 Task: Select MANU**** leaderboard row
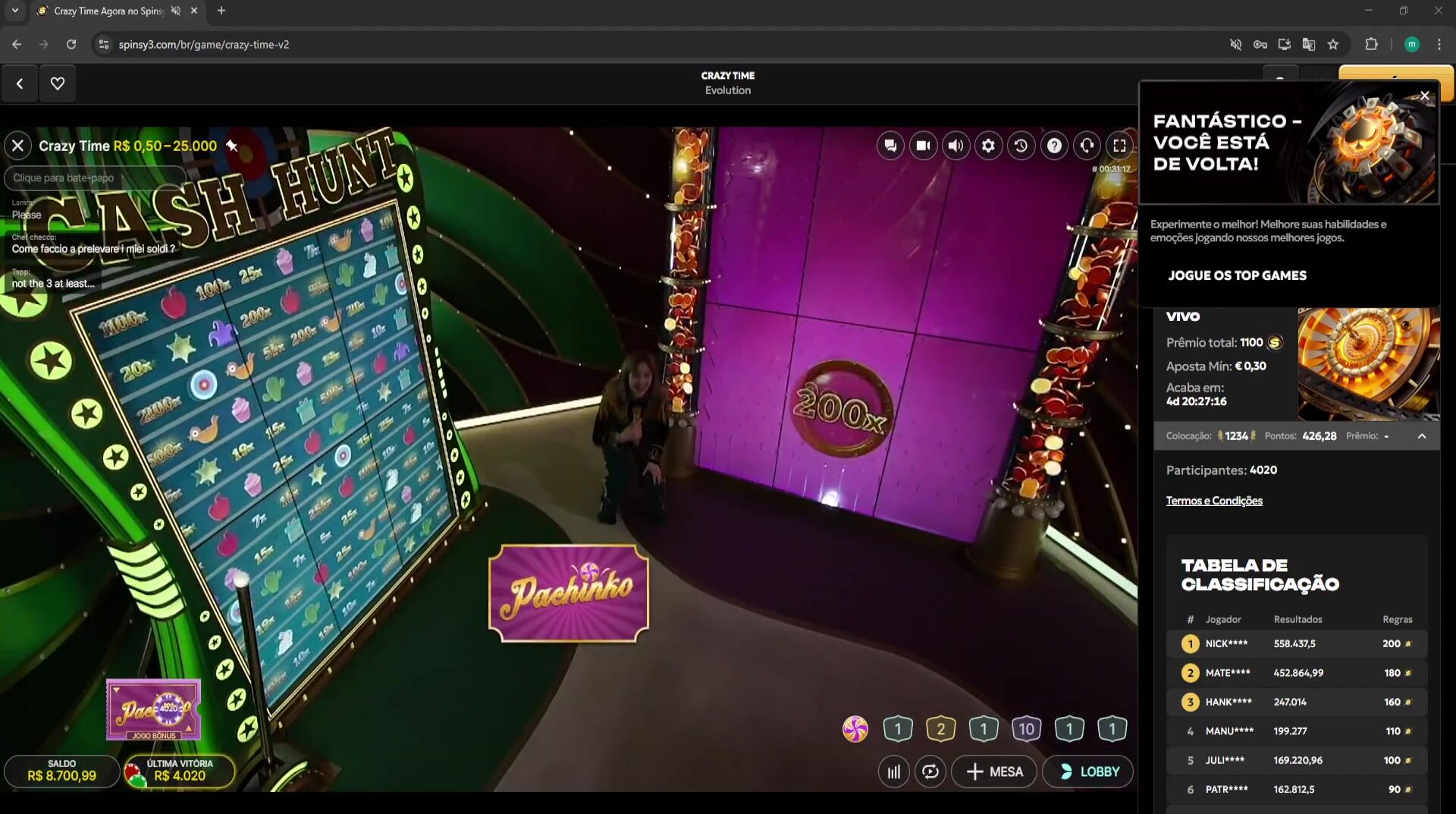click(x=1297, y=731)
